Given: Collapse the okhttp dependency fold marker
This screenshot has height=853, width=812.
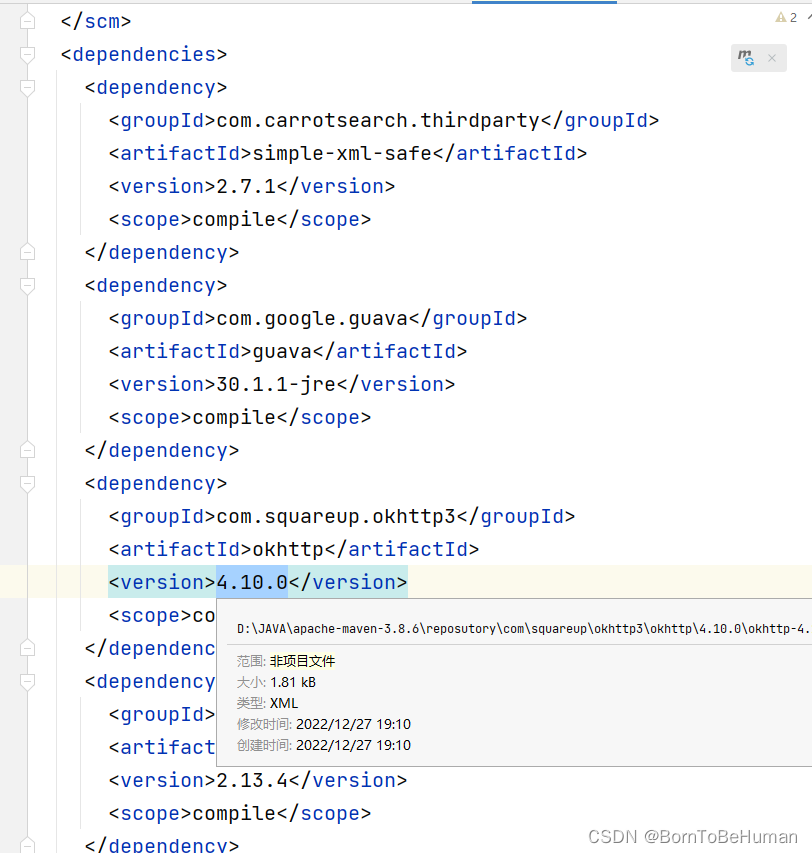Looking at the screenshot, I should point(27,483).
